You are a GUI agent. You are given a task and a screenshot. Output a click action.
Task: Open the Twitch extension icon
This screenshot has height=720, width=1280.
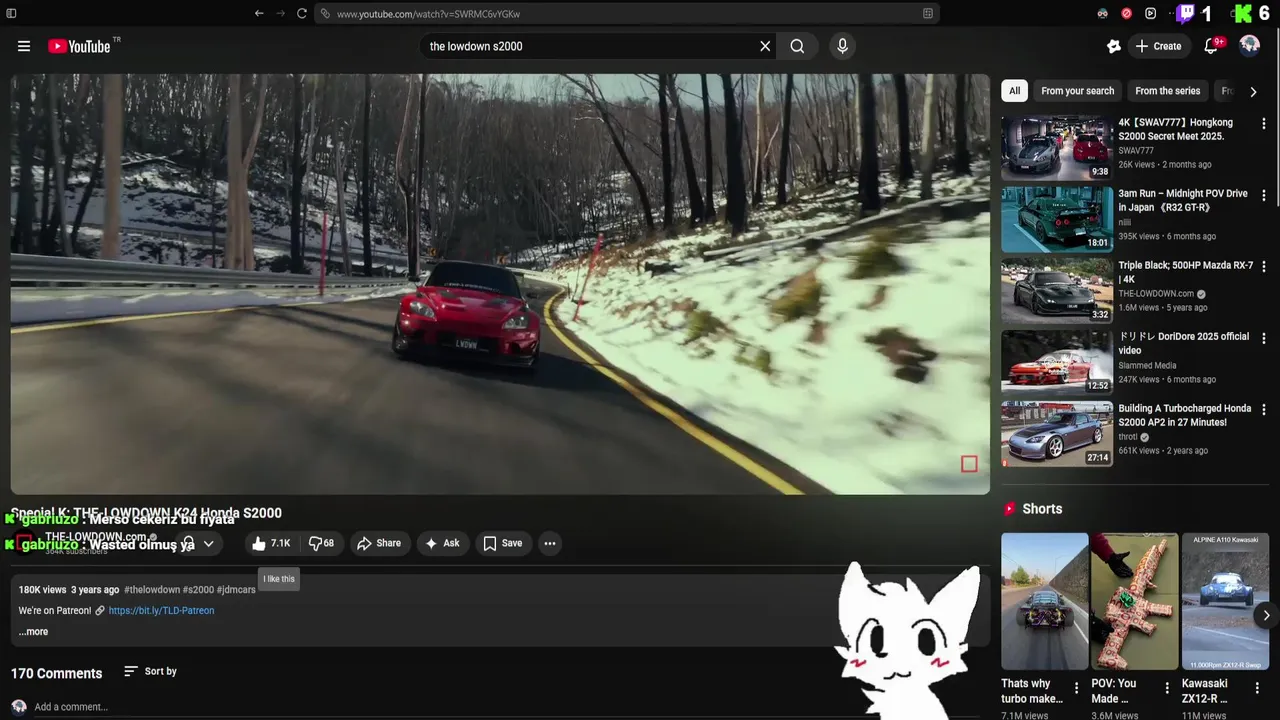[1185, 13]
